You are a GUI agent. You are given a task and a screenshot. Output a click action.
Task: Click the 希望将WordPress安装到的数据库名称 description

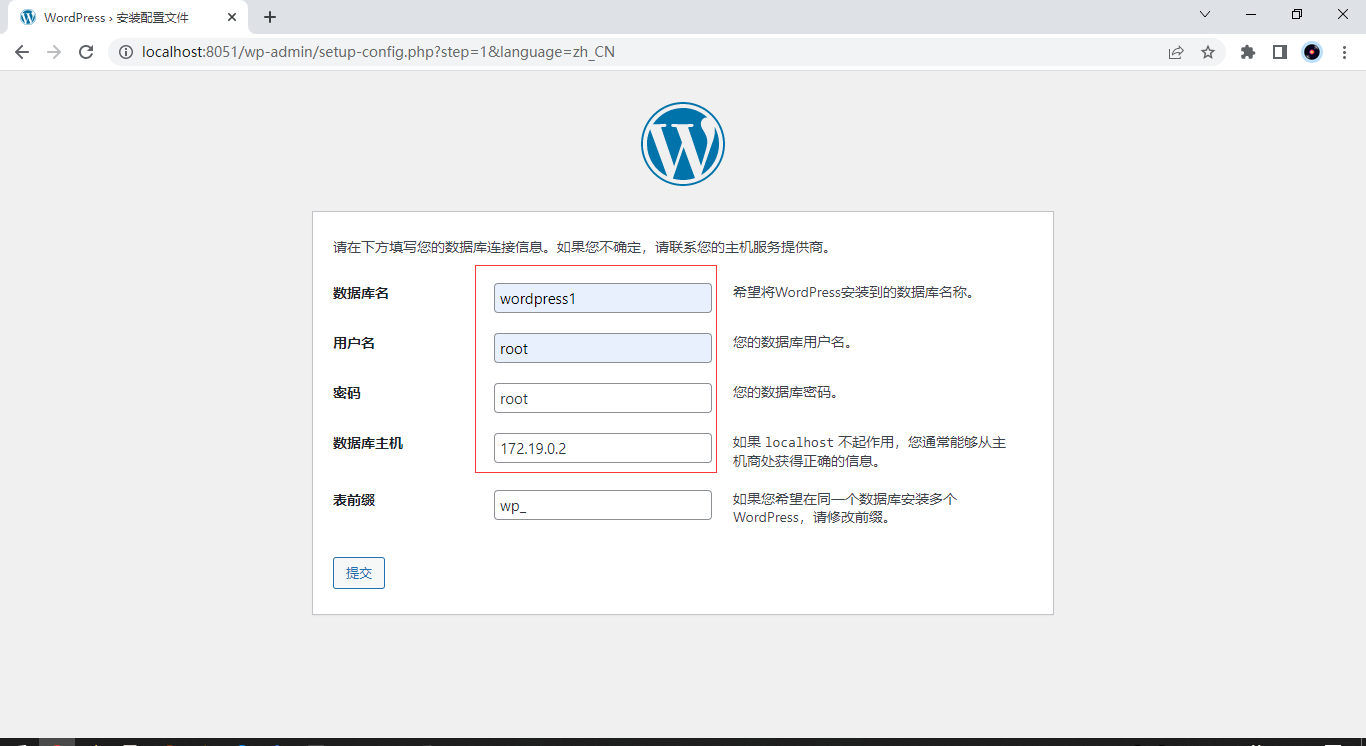coord(853,293)
